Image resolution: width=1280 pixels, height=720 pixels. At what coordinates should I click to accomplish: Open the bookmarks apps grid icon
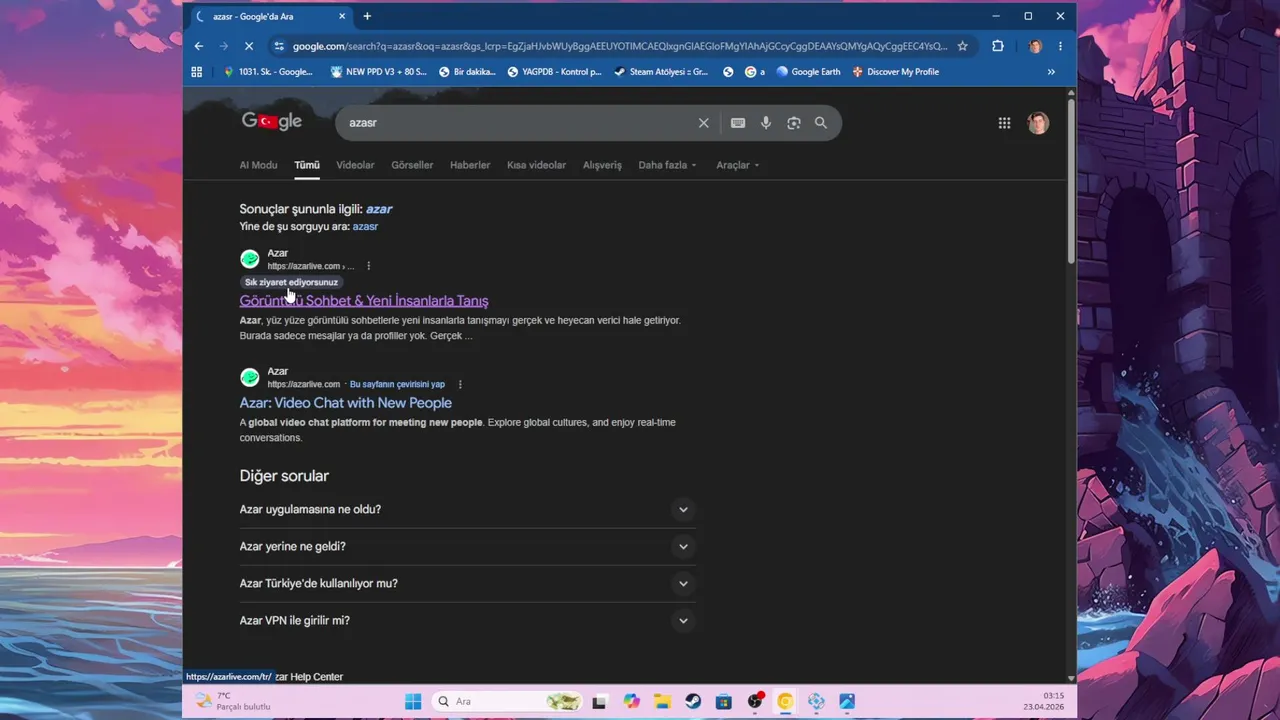click(x=197, y=72)
